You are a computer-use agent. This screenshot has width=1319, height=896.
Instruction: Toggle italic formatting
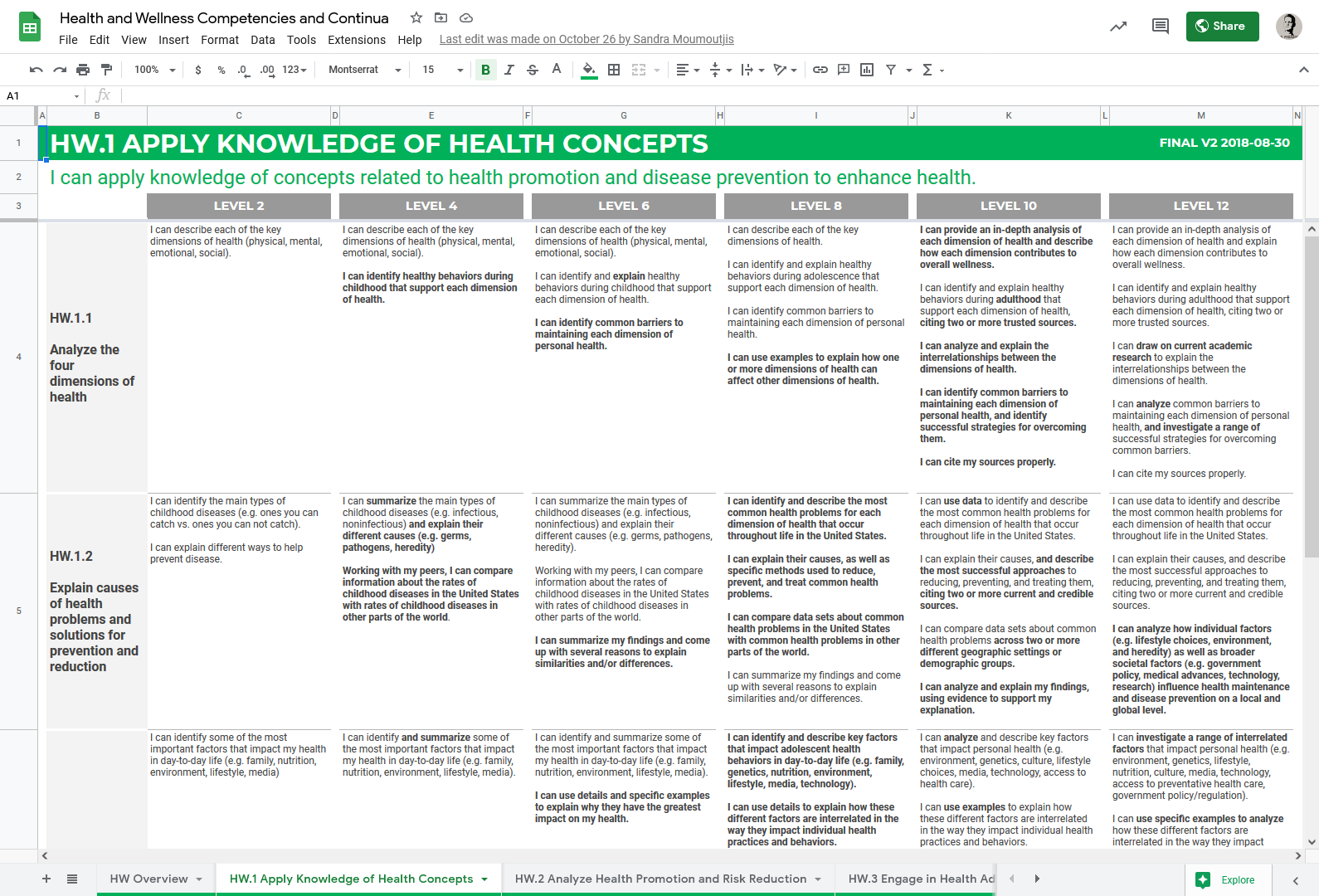coord(509,70)
